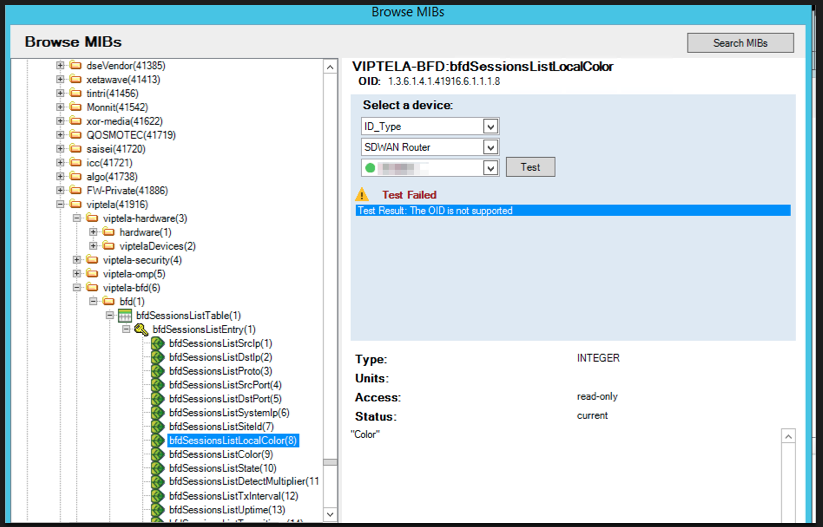This screenshot has height=527, width=823.
Task: Select bfdSessionsListColor(9) in tree
Action: pyautogui.click(x=221, y=455)
